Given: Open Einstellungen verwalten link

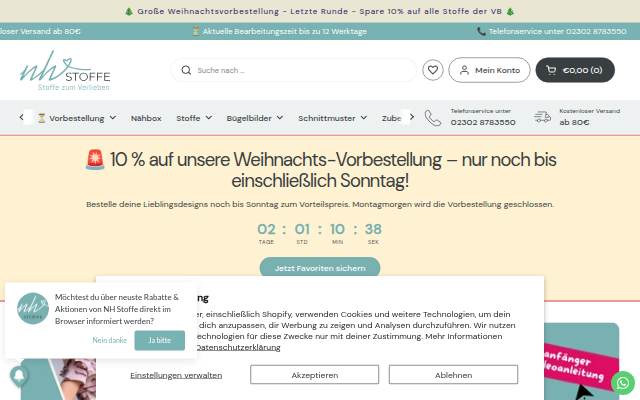Looking at the screenshot, I should 176,375.
